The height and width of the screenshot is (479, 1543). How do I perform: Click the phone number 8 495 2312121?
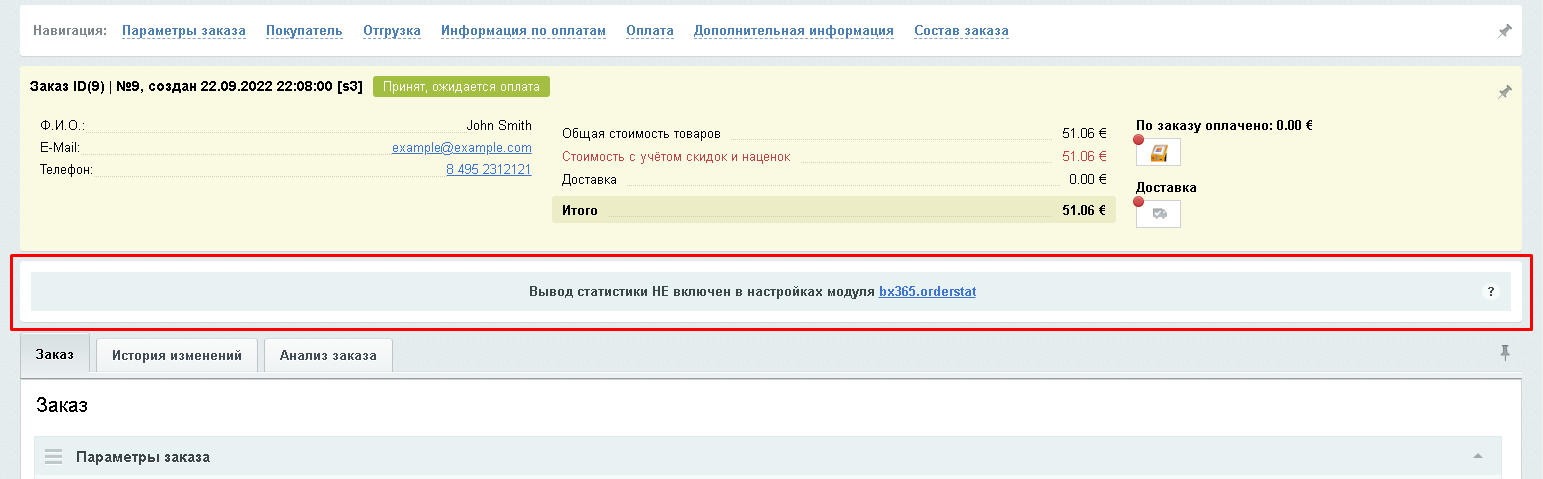click(488, 170)
